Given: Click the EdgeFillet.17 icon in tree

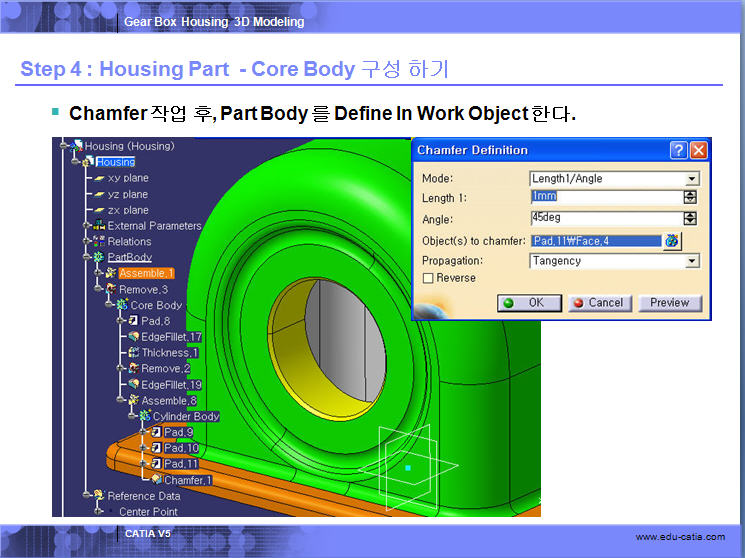Looking at the screenshot, I should pyautogui.click(x=133, y=337).
